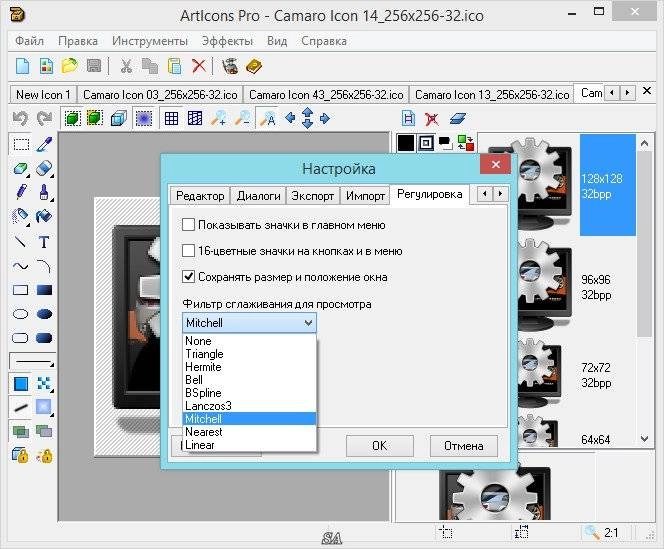Choose Triangle in the filter list
The width and height of the screenshot is (664, 549).
[249, 354]
